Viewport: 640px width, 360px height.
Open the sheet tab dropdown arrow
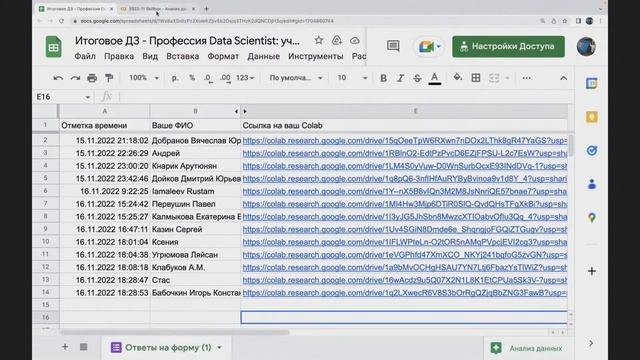pos(220,348)
